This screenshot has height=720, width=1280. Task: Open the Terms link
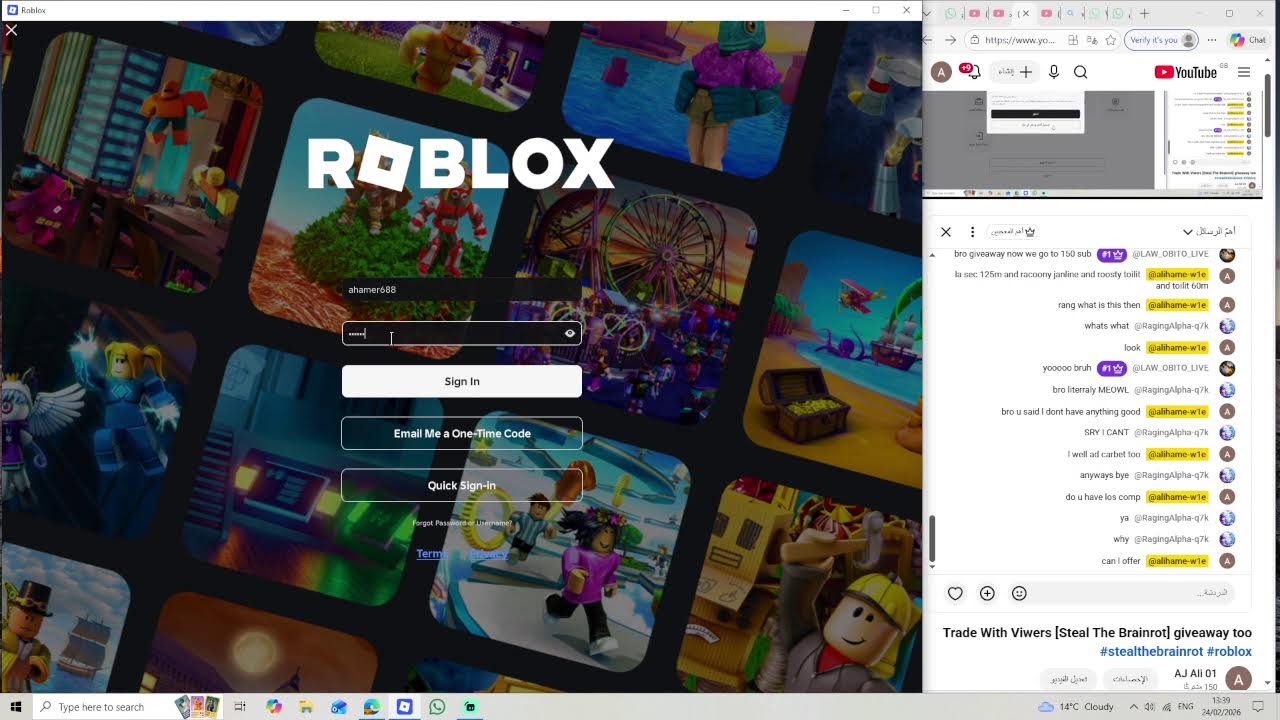[431, 554]
